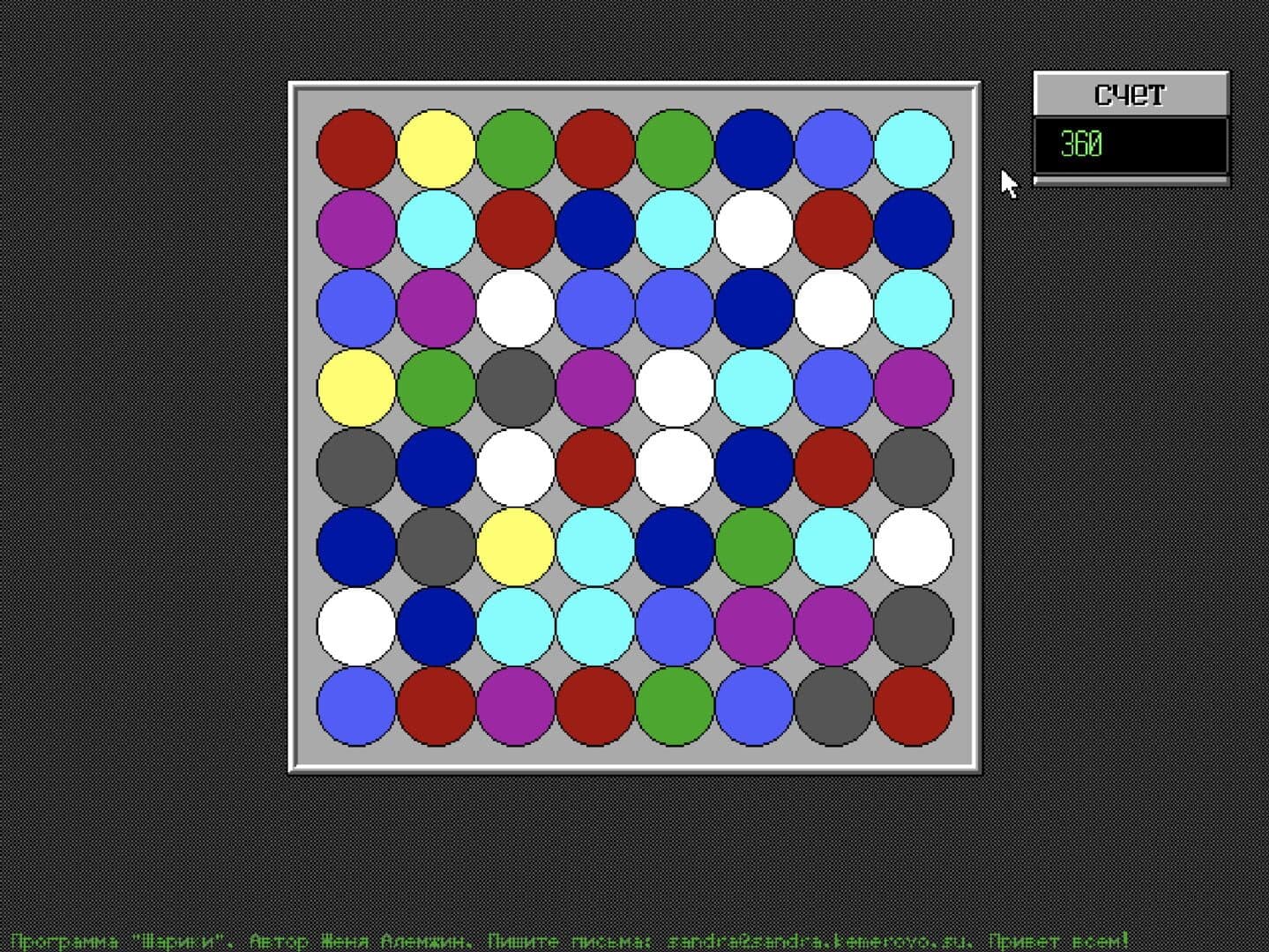Click the score display showing 360
Viewport: 1269px width, 952px height.
coord(1131,145)
